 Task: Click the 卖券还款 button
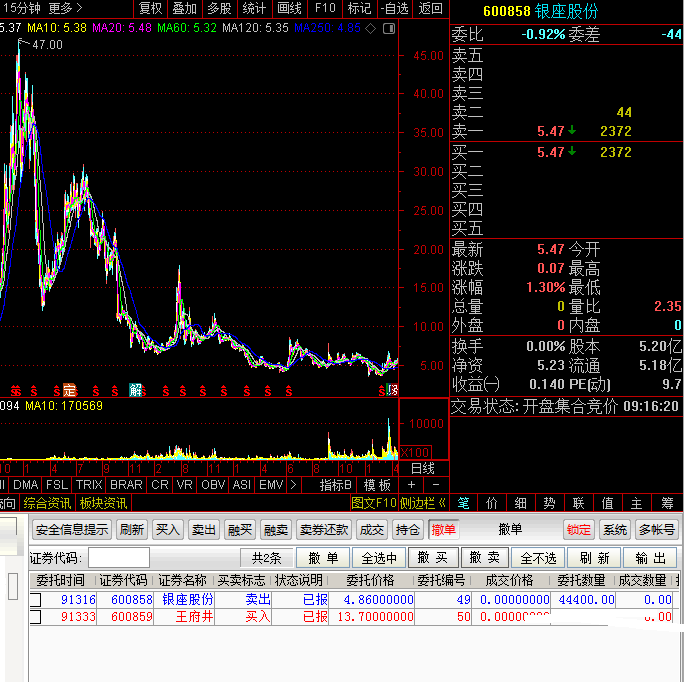click(x=324, y=530)
